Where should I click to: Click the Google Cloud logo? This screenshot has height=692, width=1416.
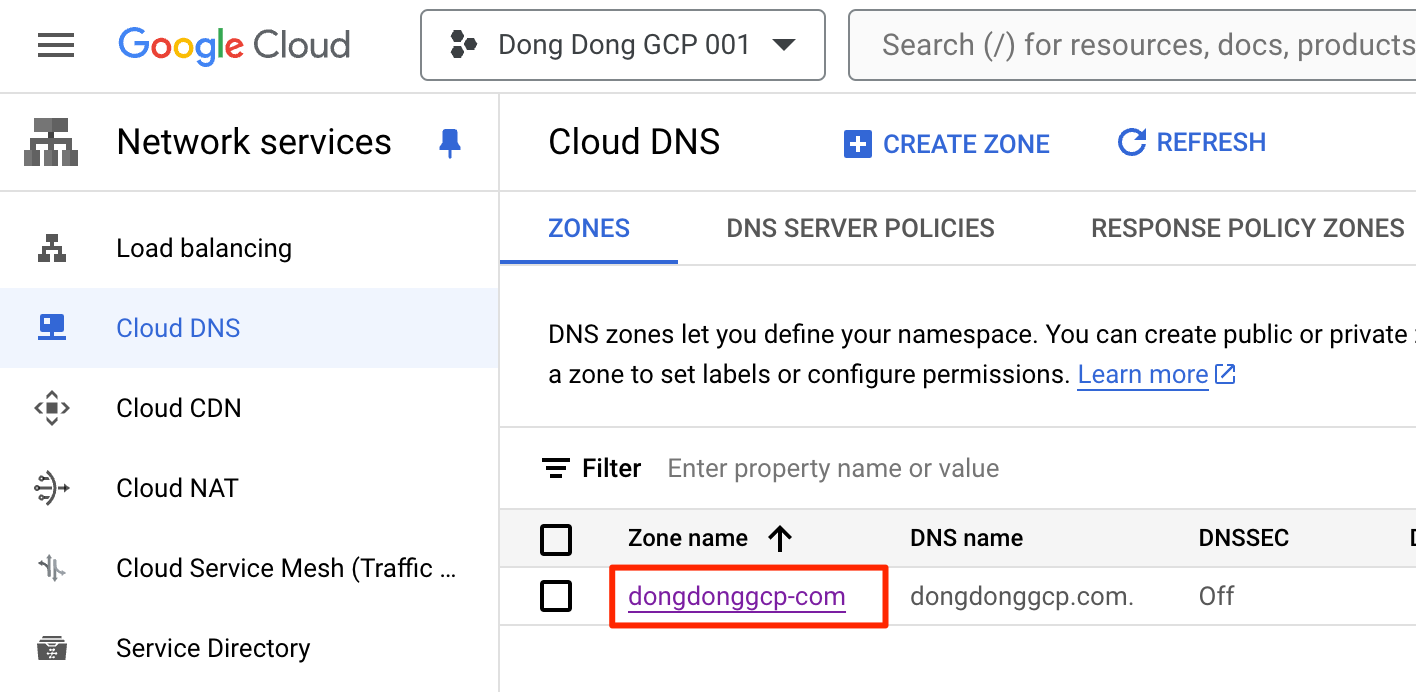(234, 45)
